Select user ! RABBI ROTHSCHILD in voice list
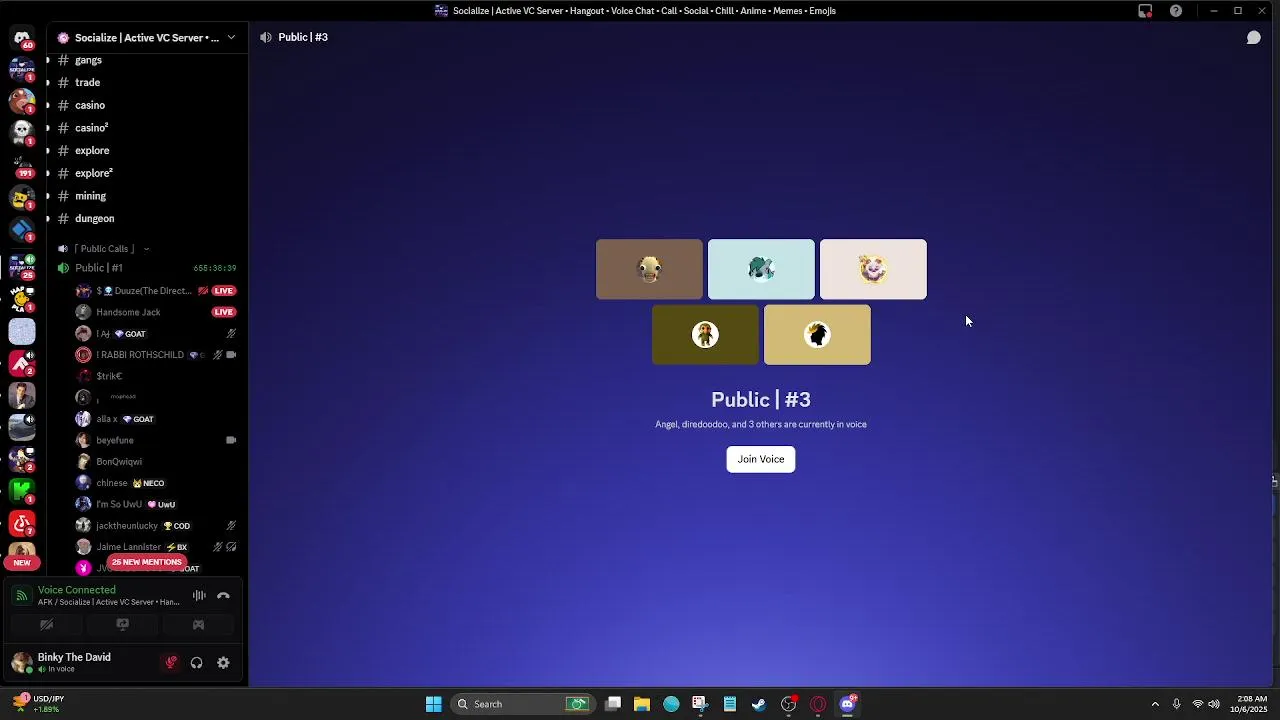Viewport: 1280px width, 720px height. click(x=140, y=355)
